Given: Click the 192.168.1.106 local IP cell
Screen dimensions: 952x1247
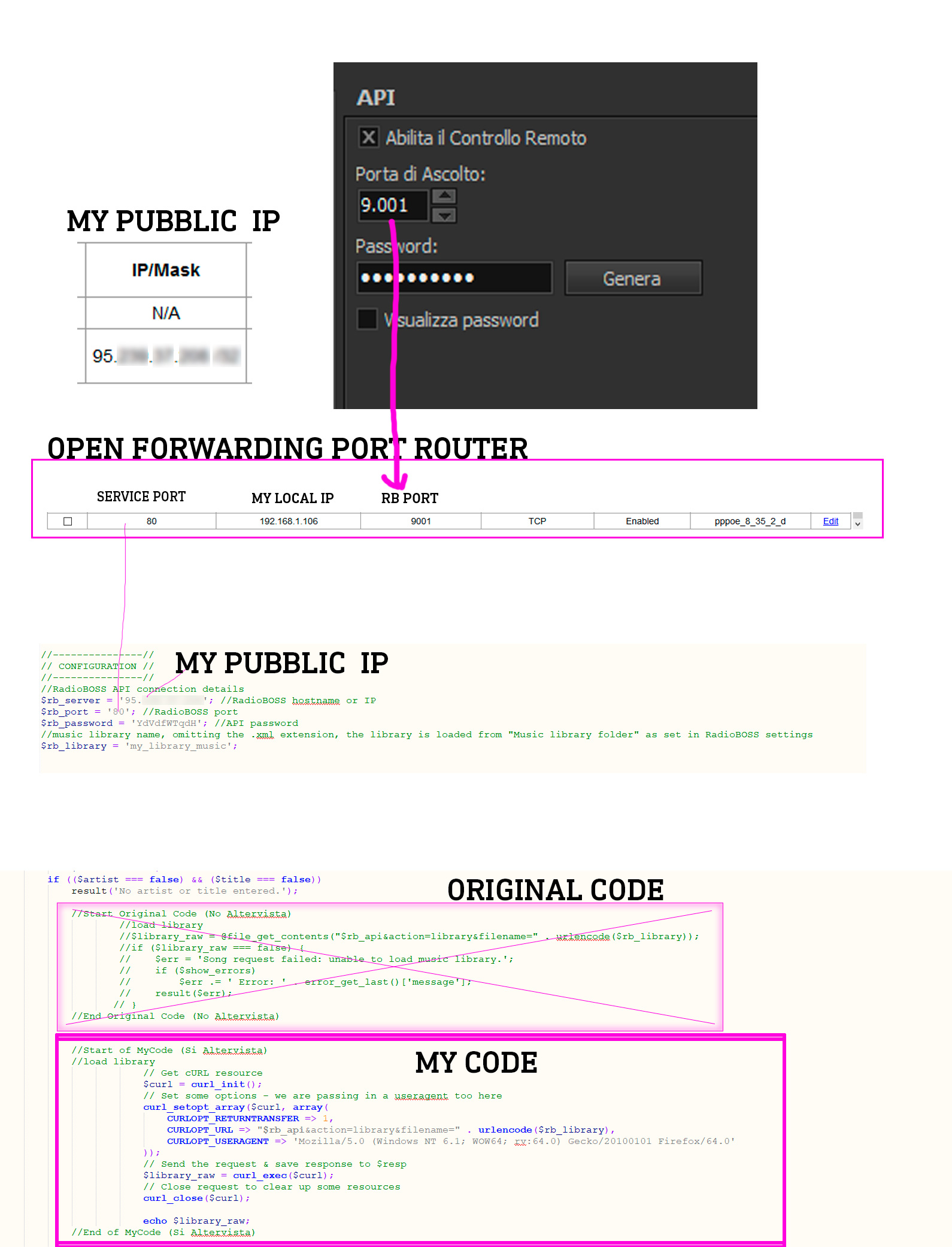Looking at the screenshot, I should tap(288, 521).
